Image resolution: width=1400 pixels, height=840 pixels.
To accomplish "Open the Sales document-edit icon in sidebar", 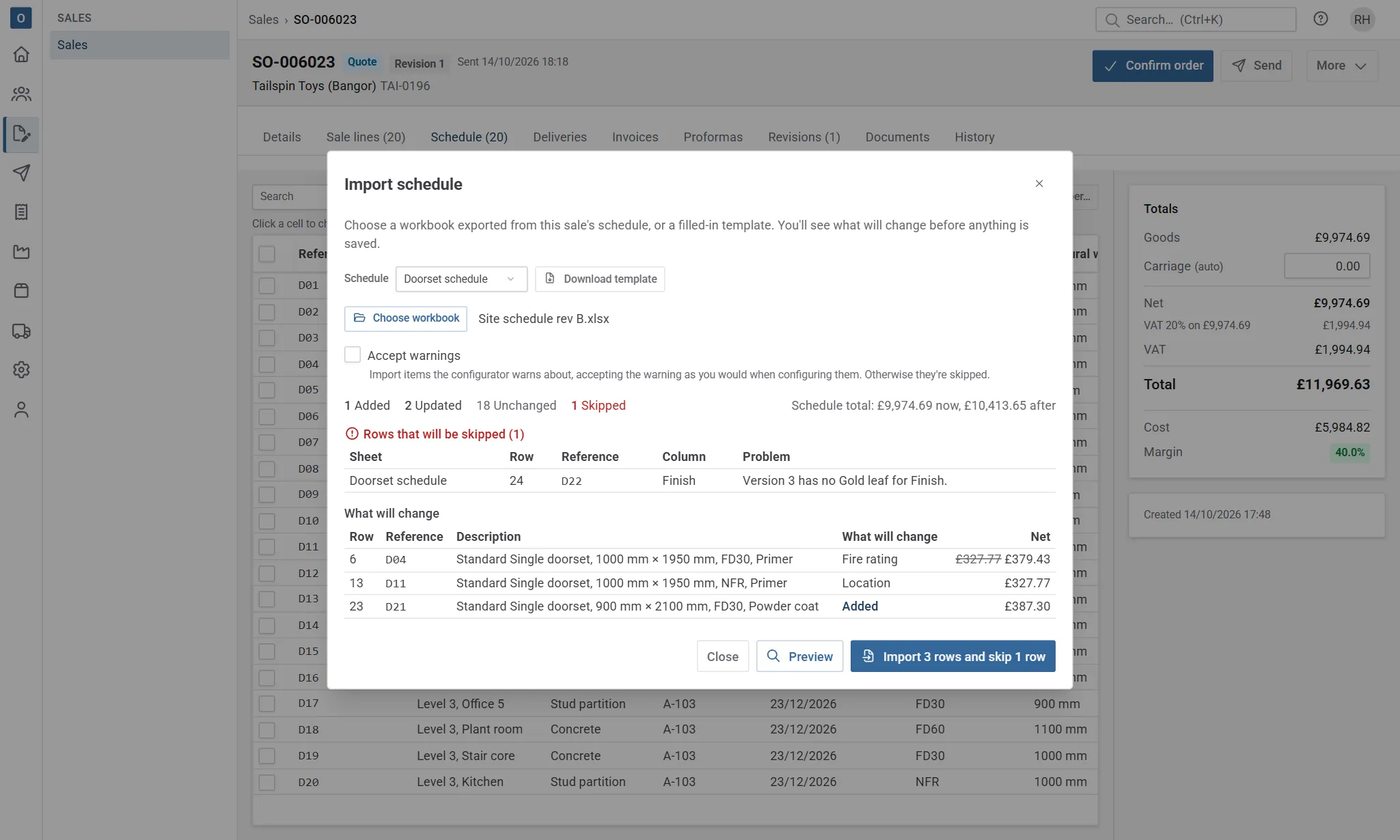I will (x=21, y=134).
